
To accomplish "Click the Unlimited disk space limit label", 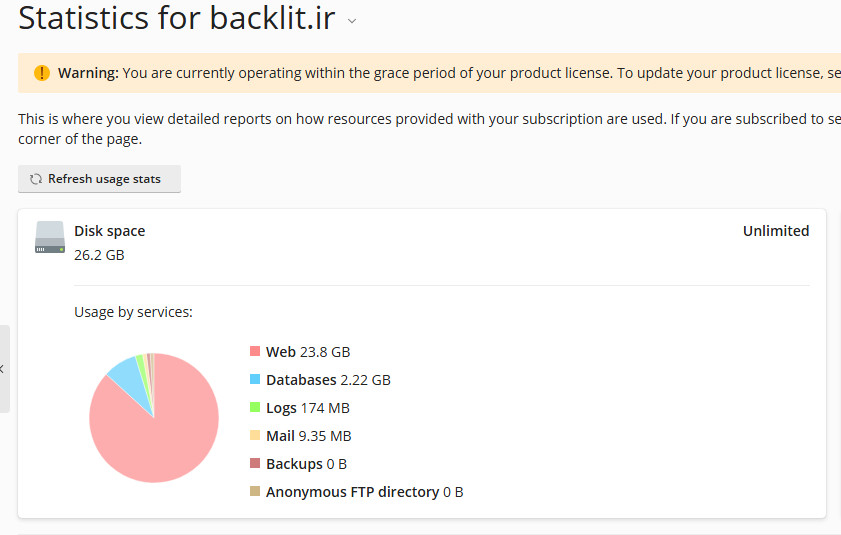I will coord(775,231).
